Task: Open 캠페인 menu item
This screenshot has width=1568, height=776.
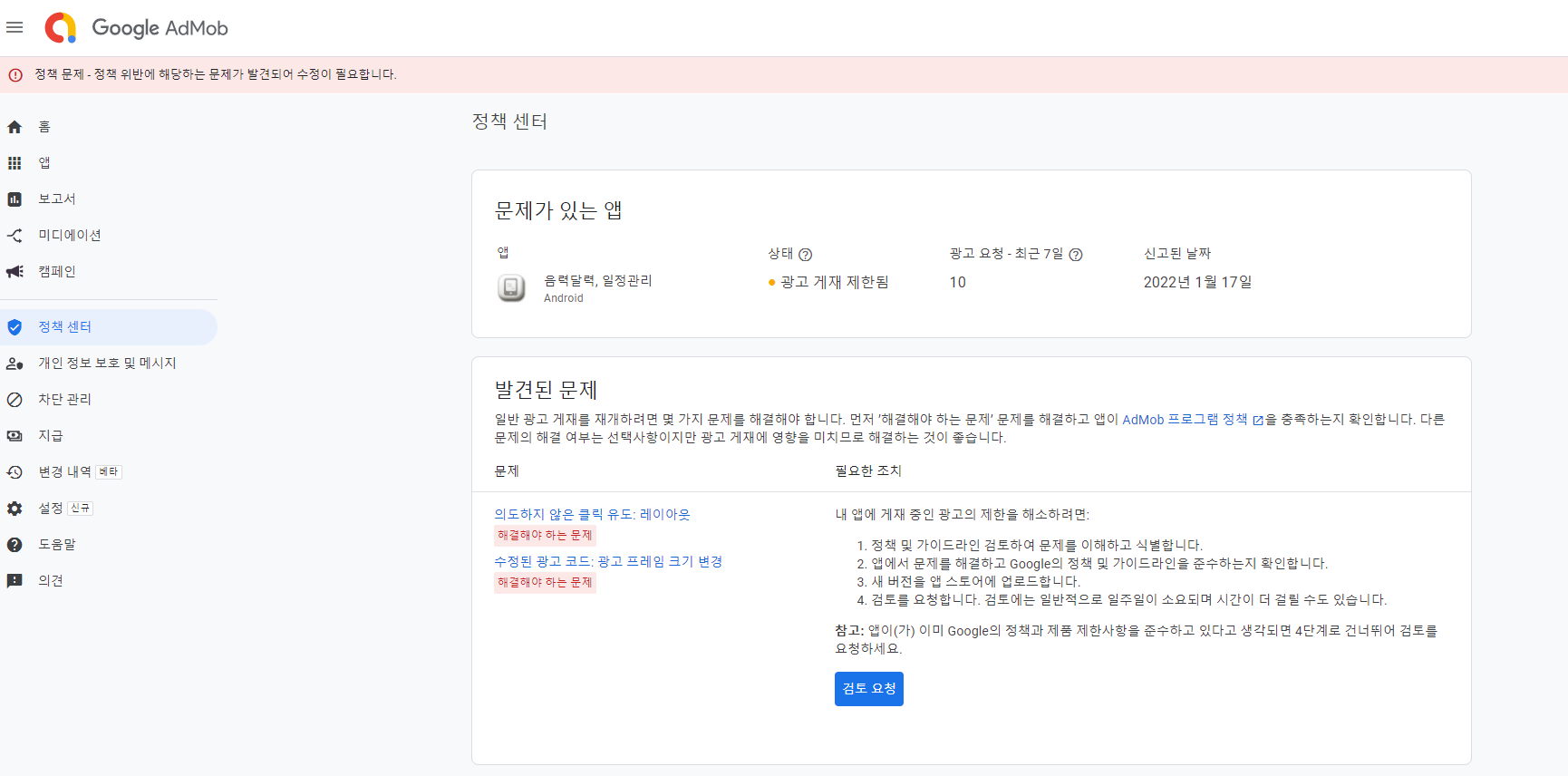Action: [57, 272]
